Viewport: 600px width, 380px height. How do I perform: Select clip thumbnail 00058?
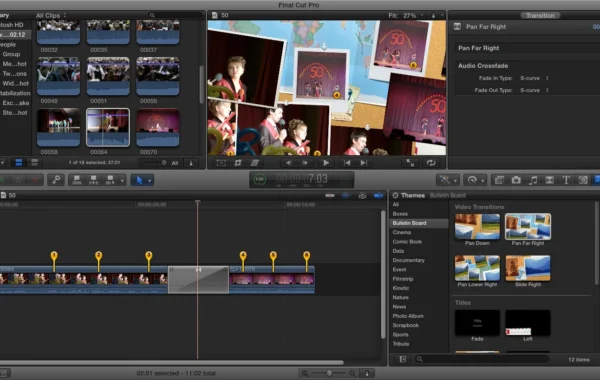click(59, 127)
